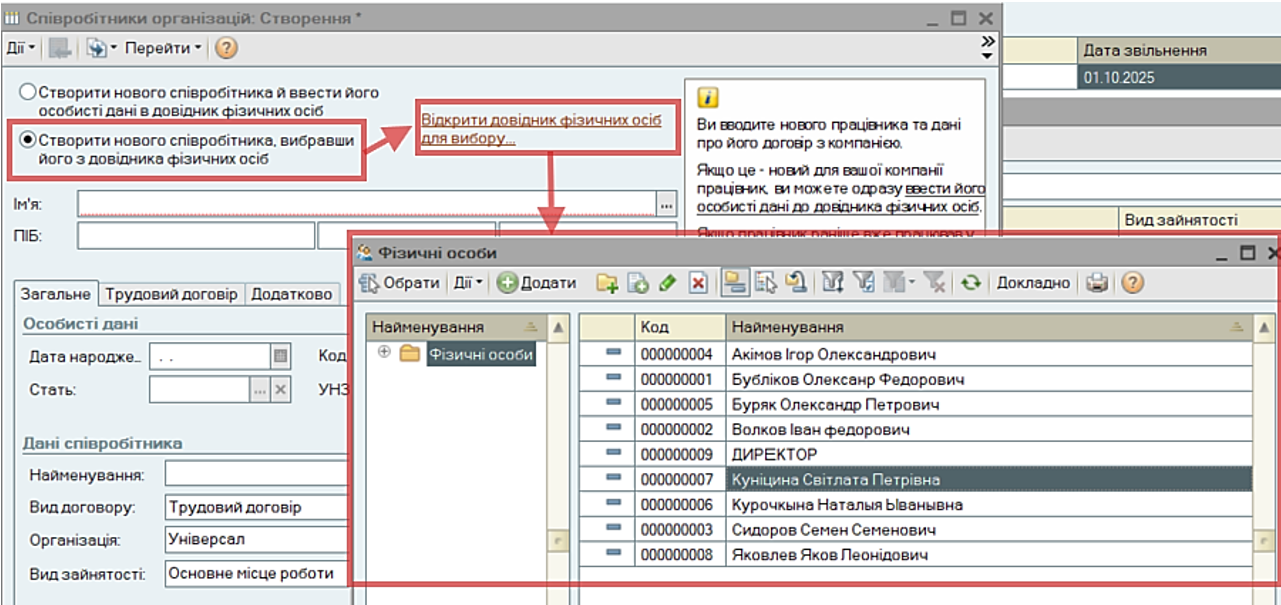This screenshot has height=605, width=1281.
Task: Click the green refresh arrows icon
Action: (969, 283)
